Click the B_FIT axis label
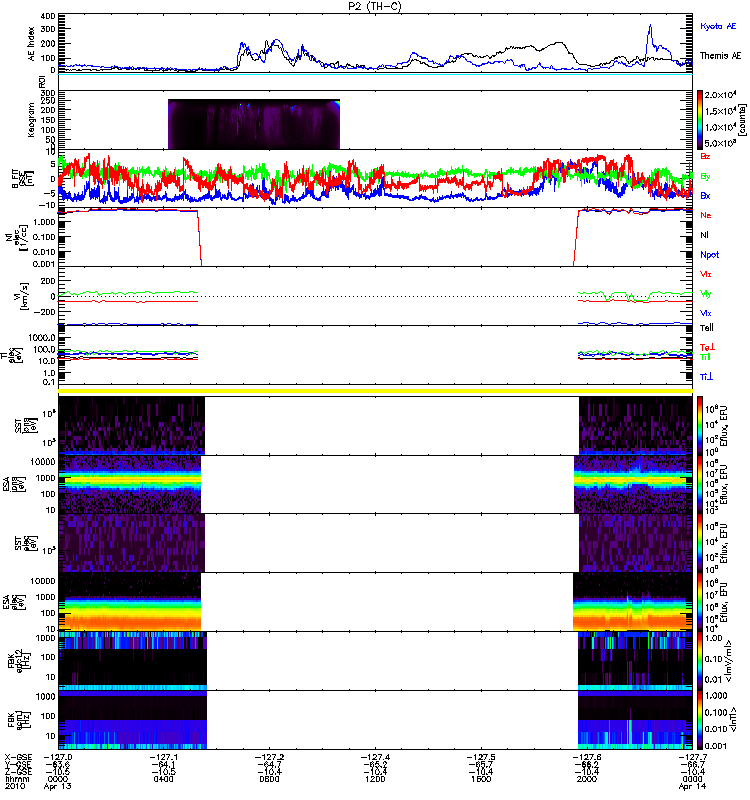 16,179
